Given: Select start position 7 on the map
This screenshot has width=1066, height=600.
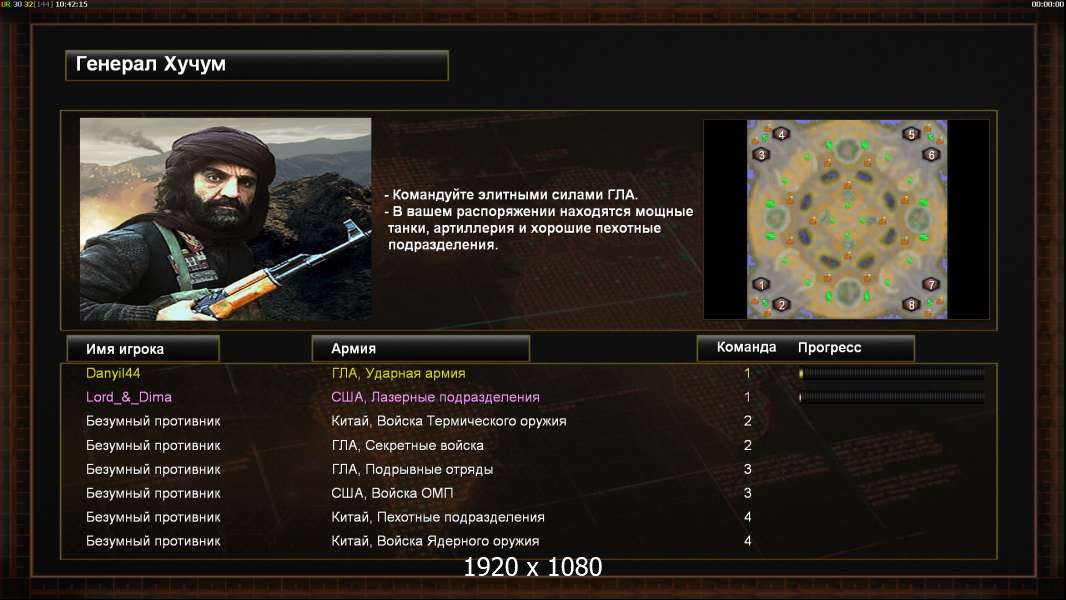Looking at the screenshot, I should 931,284.
